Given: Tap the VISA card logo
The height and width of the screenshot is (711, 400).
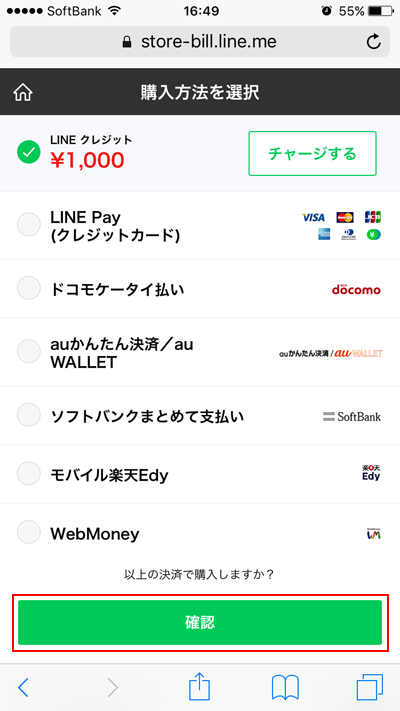Looking at the screenshot, I should [x=313, y=218].
